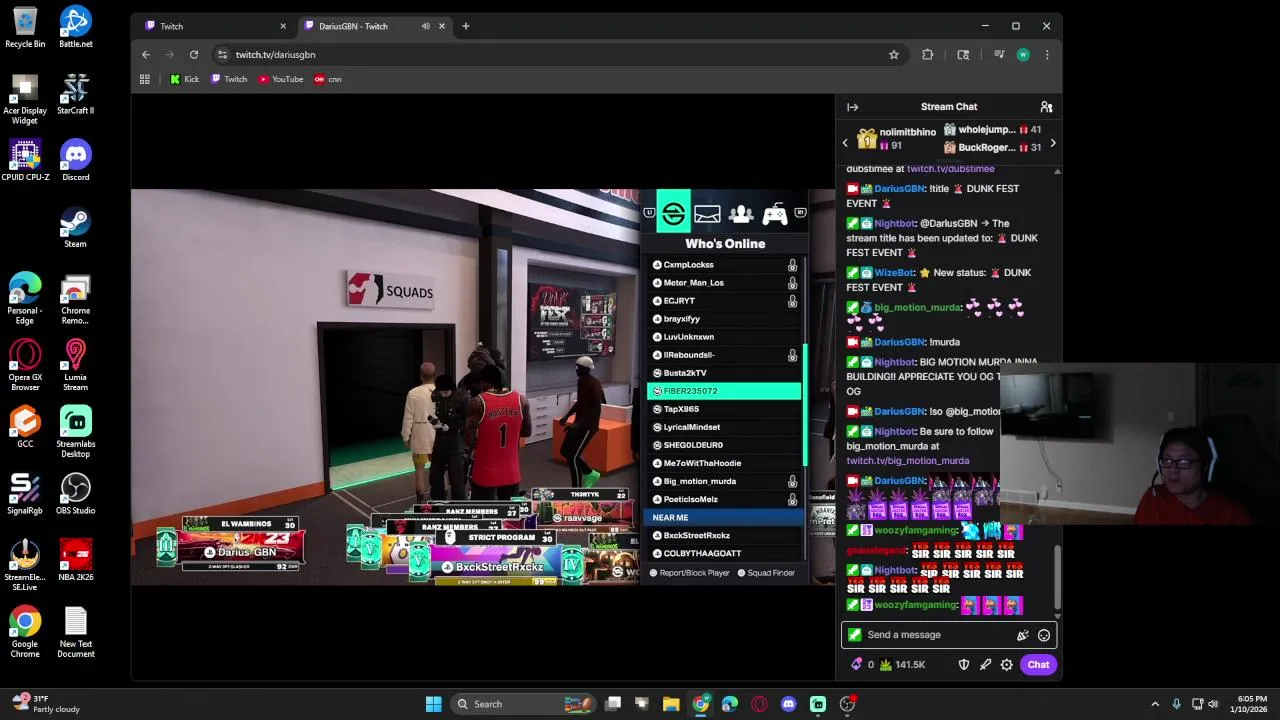This screenshot has height=720, width=1280.
Task: Click nolimitbhino in gift leaderboard
Action: [908, 132]
